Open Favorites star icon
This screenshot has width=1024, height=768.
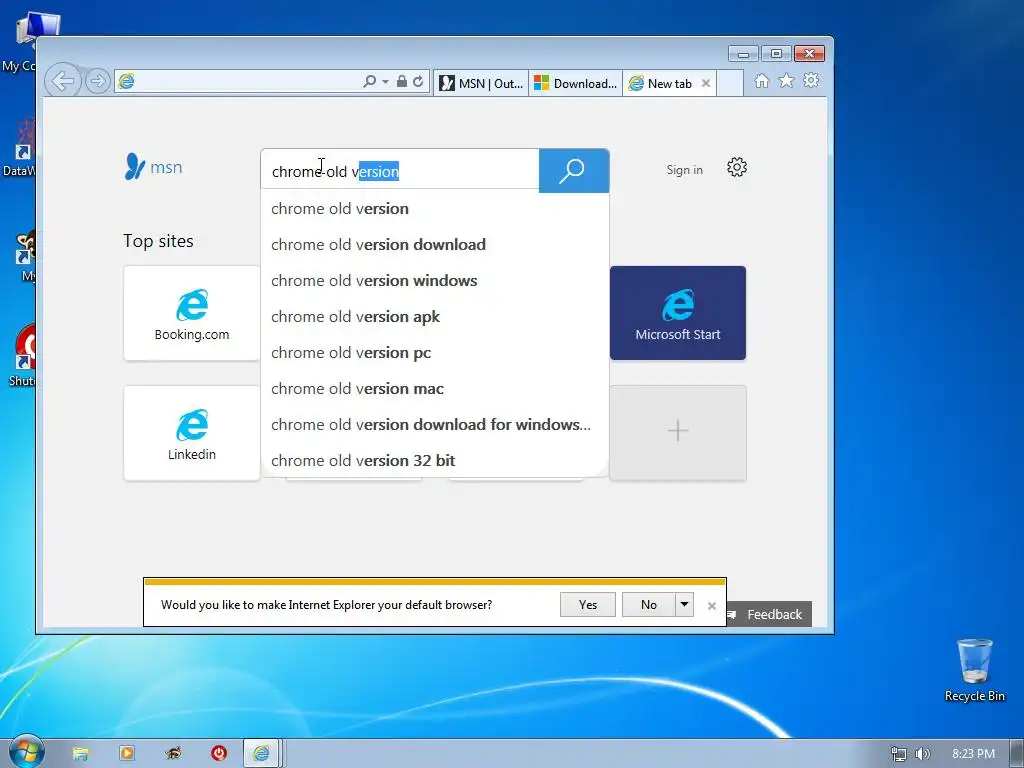[786, 80]
